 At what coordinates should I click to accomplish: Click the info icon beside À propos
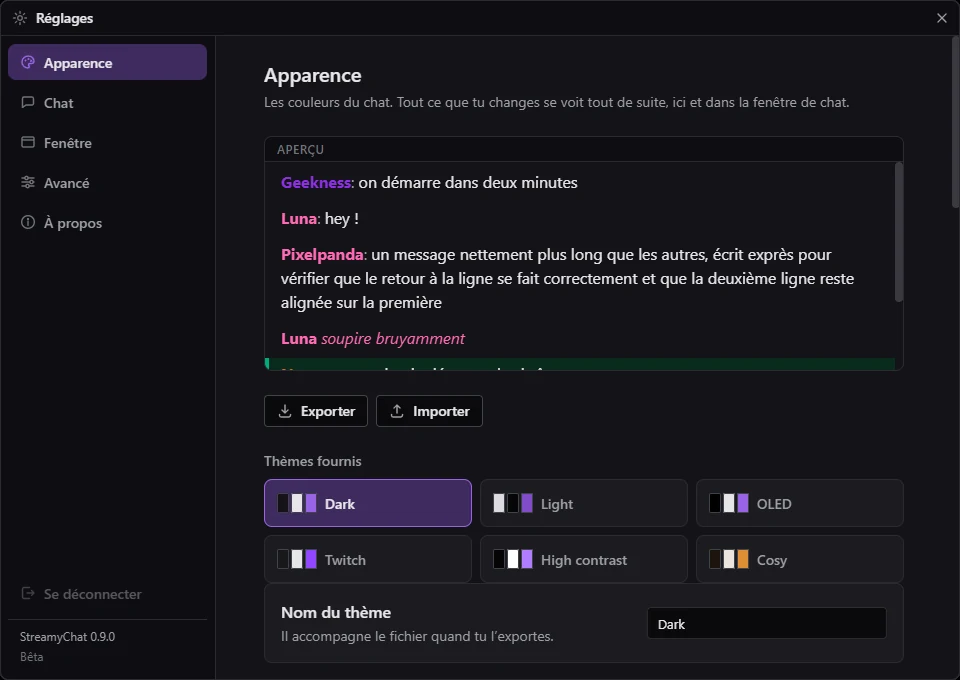coord(28,222)
